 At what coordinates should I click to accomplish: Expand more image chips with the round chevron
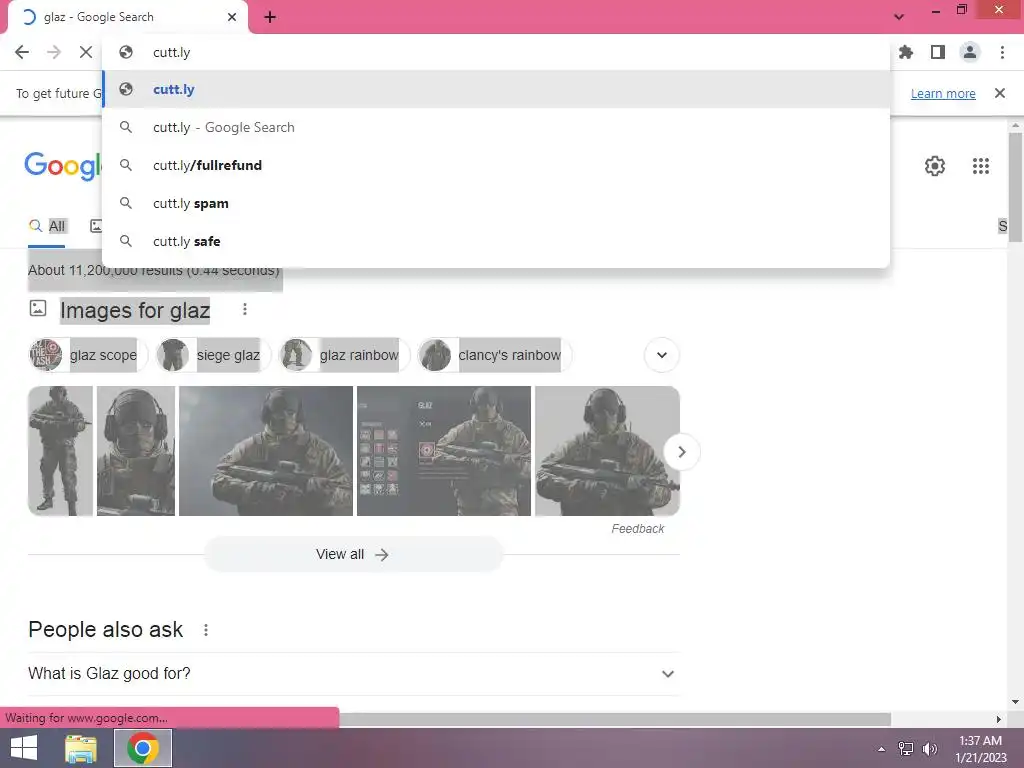pos(662,355)
